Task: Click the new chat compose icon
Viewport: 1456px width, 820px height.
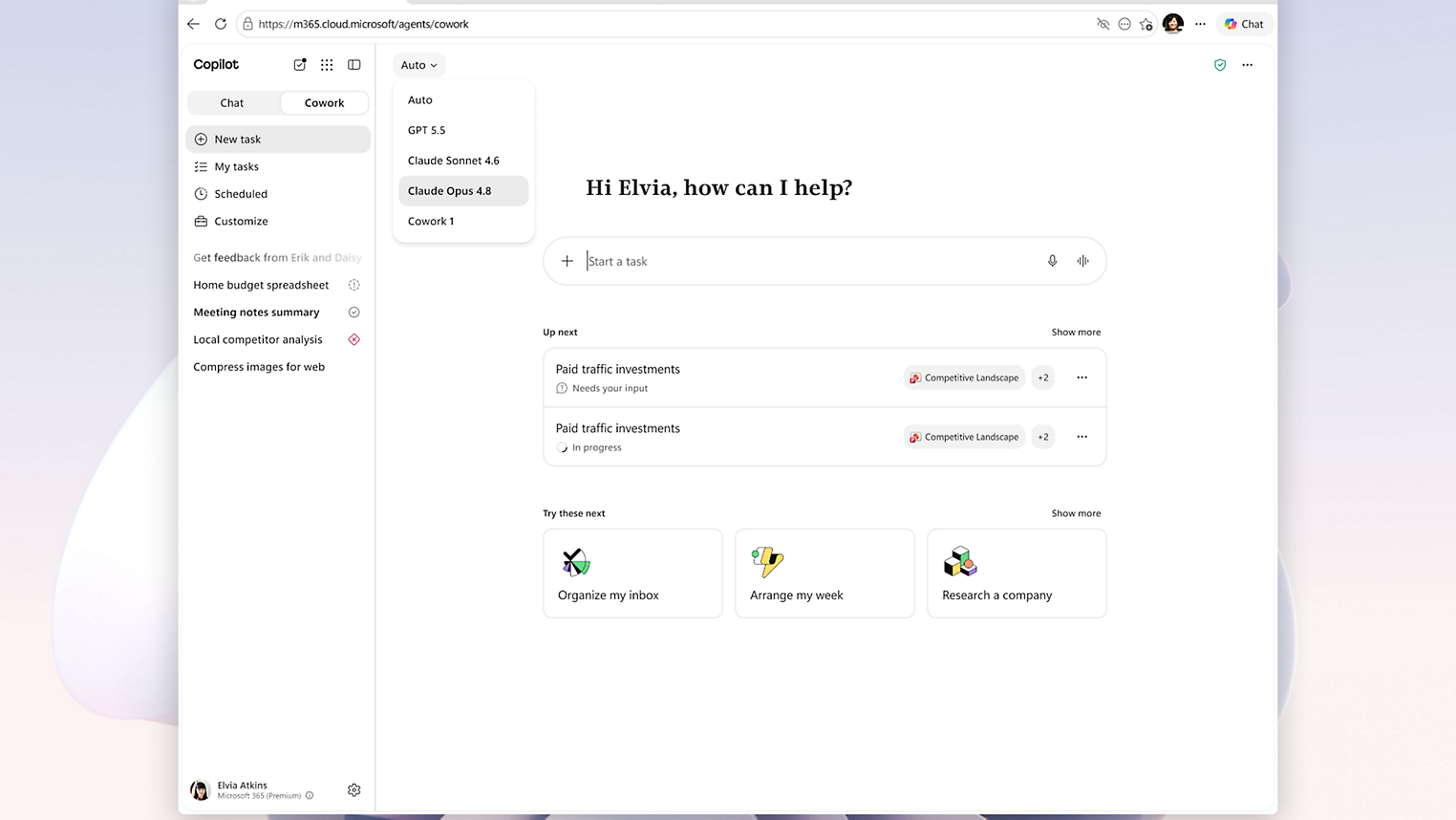Action: 300,65
